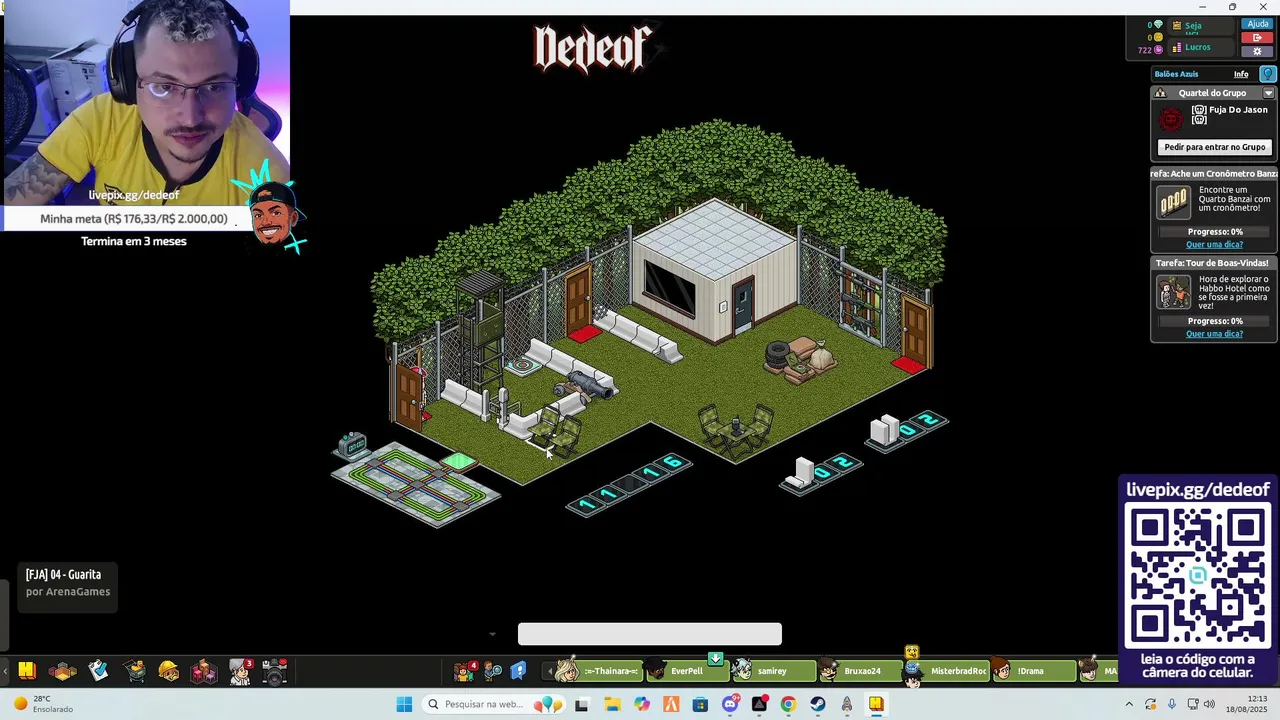Click the Cronômetro task progress bar

pyautogui.click(x=1215, y=232)
